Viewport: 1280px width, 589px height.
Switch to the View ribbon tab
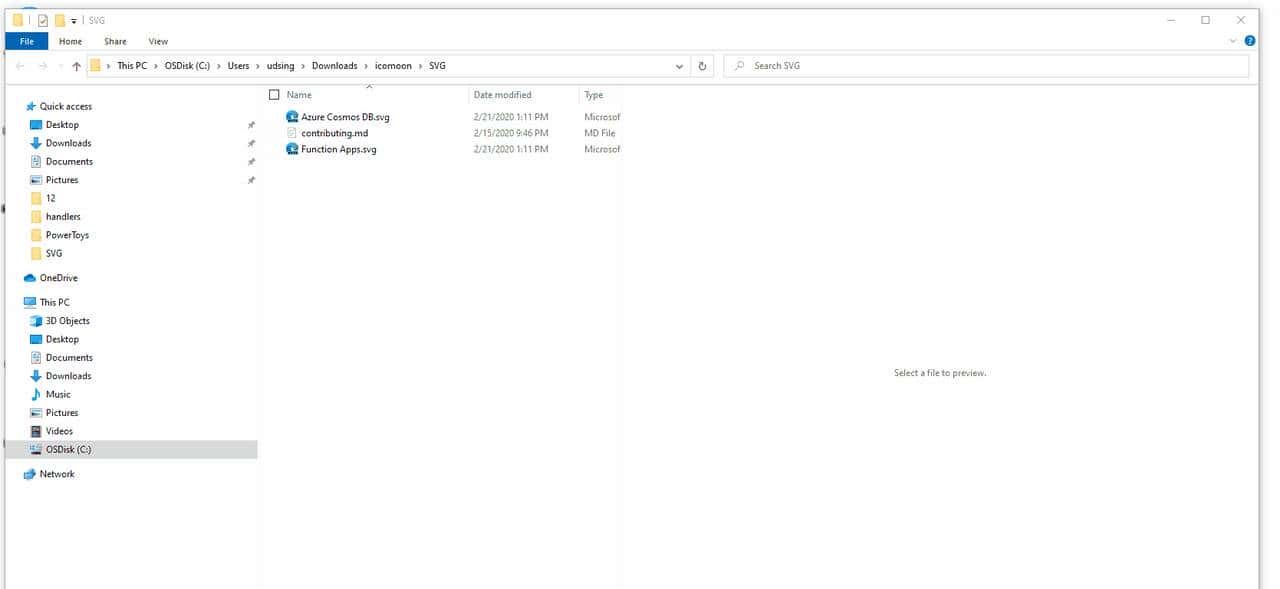pos(158,41)
